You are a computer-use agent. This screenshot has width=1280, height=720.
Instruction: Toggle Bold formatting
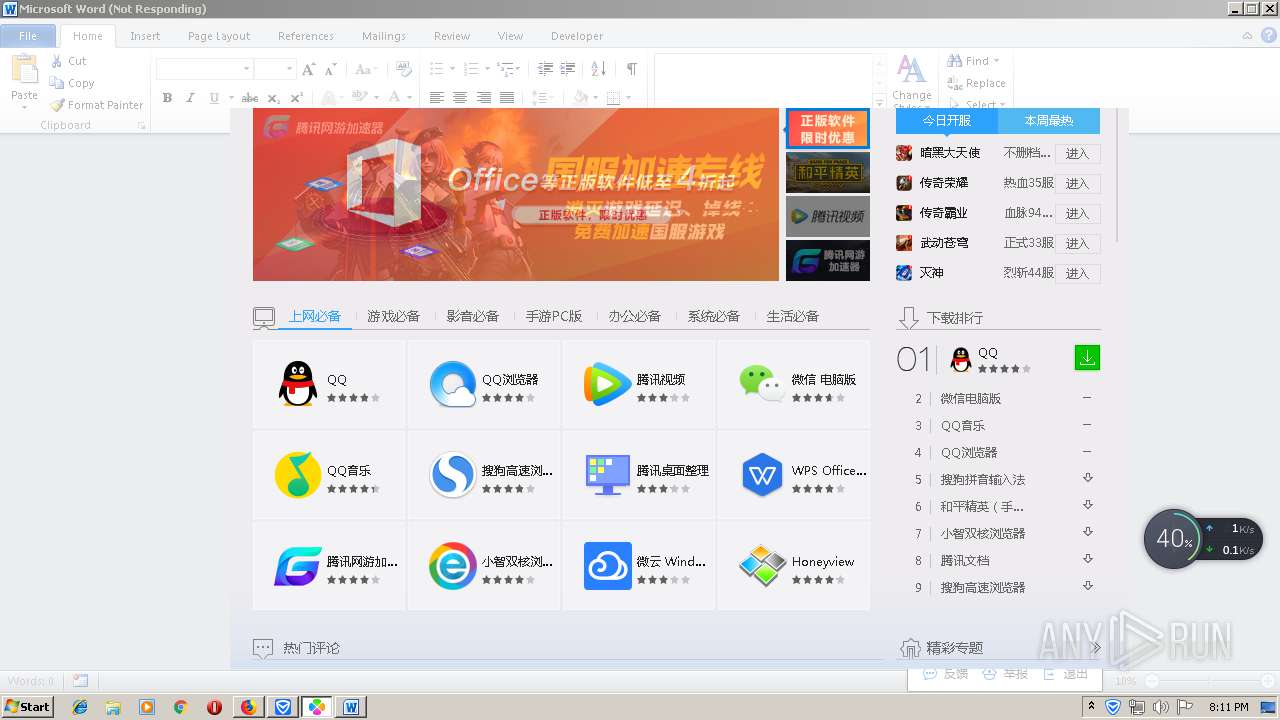coord(167,98)
